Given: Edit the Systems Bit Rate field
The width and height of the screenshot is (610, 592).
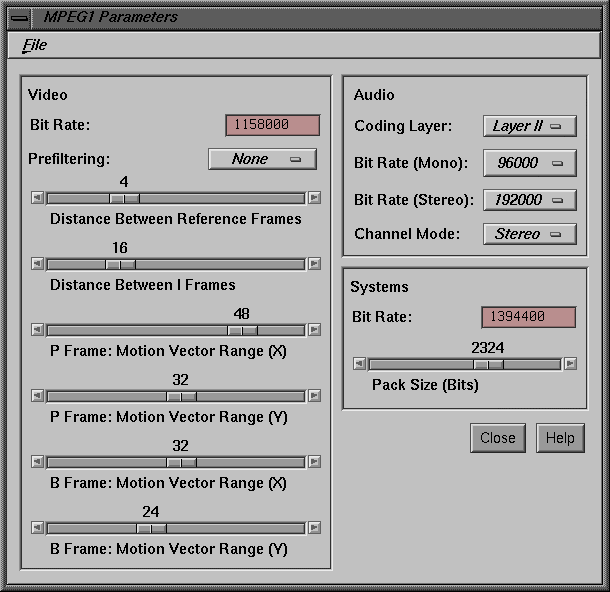Looking at the screenshot, I should (x=529, y=317).
